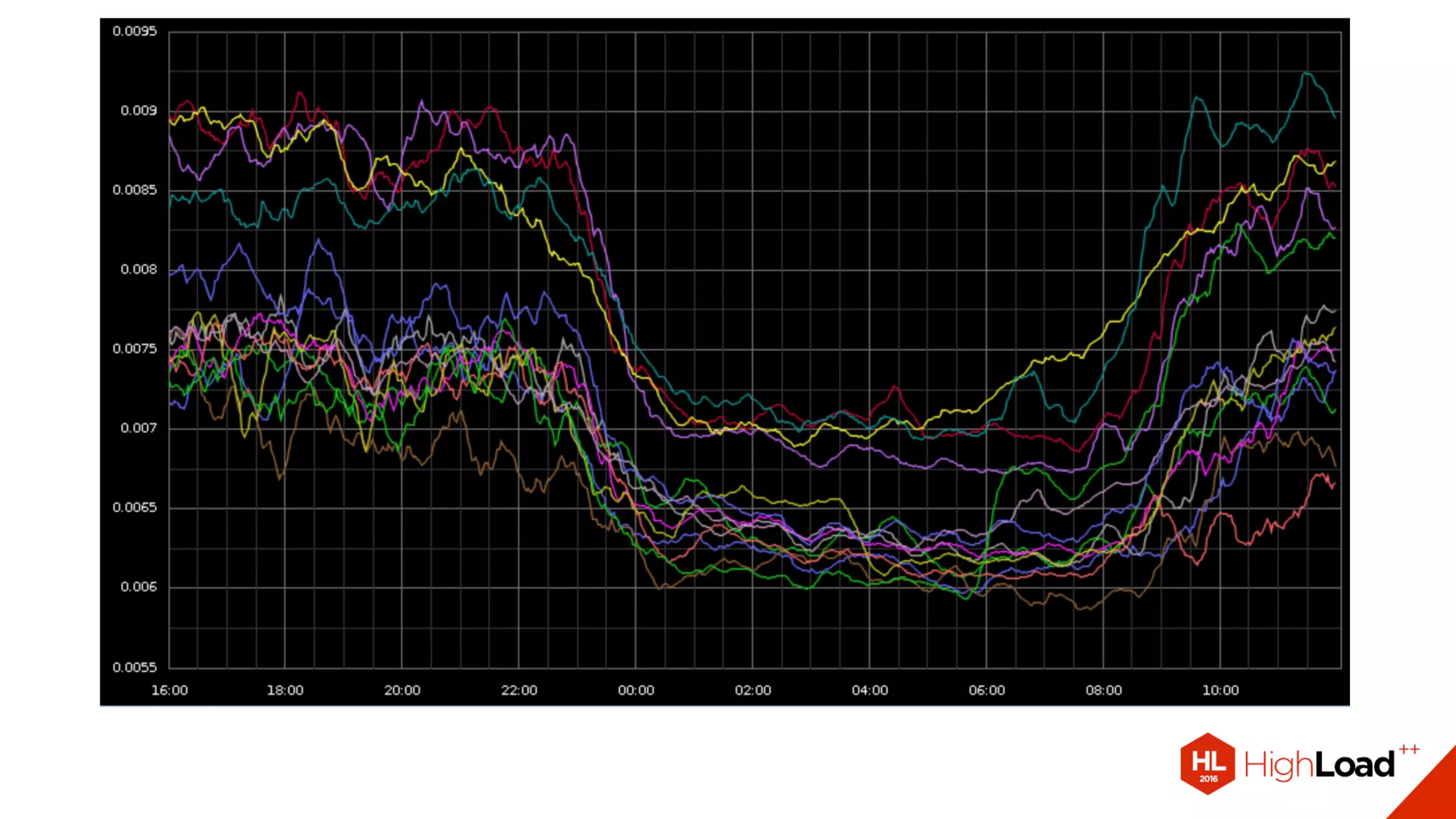Click the 22:00 x-axis time label
This screenshot has height=819, width=1456.
pos(519,690)
